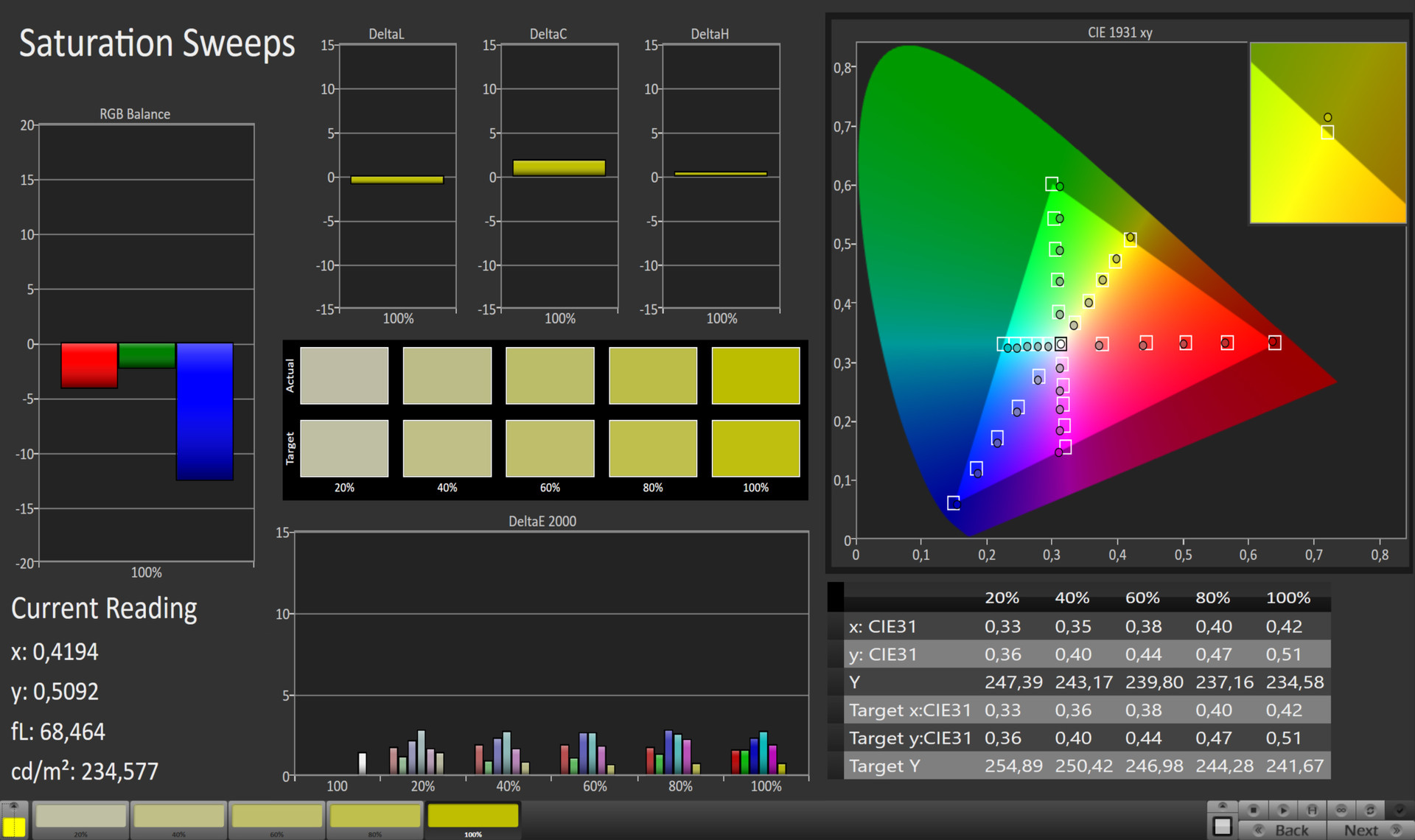Click the Current Reading heading
The height and width of the screenshot is (840, 1415).
tap(104, 609)
